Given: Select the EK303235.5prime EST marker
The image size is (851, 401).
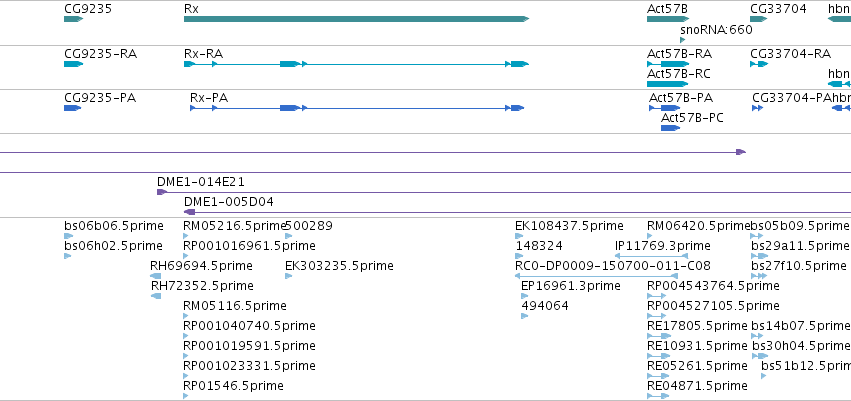Looking at the screenshot, I should pos(288,276).
